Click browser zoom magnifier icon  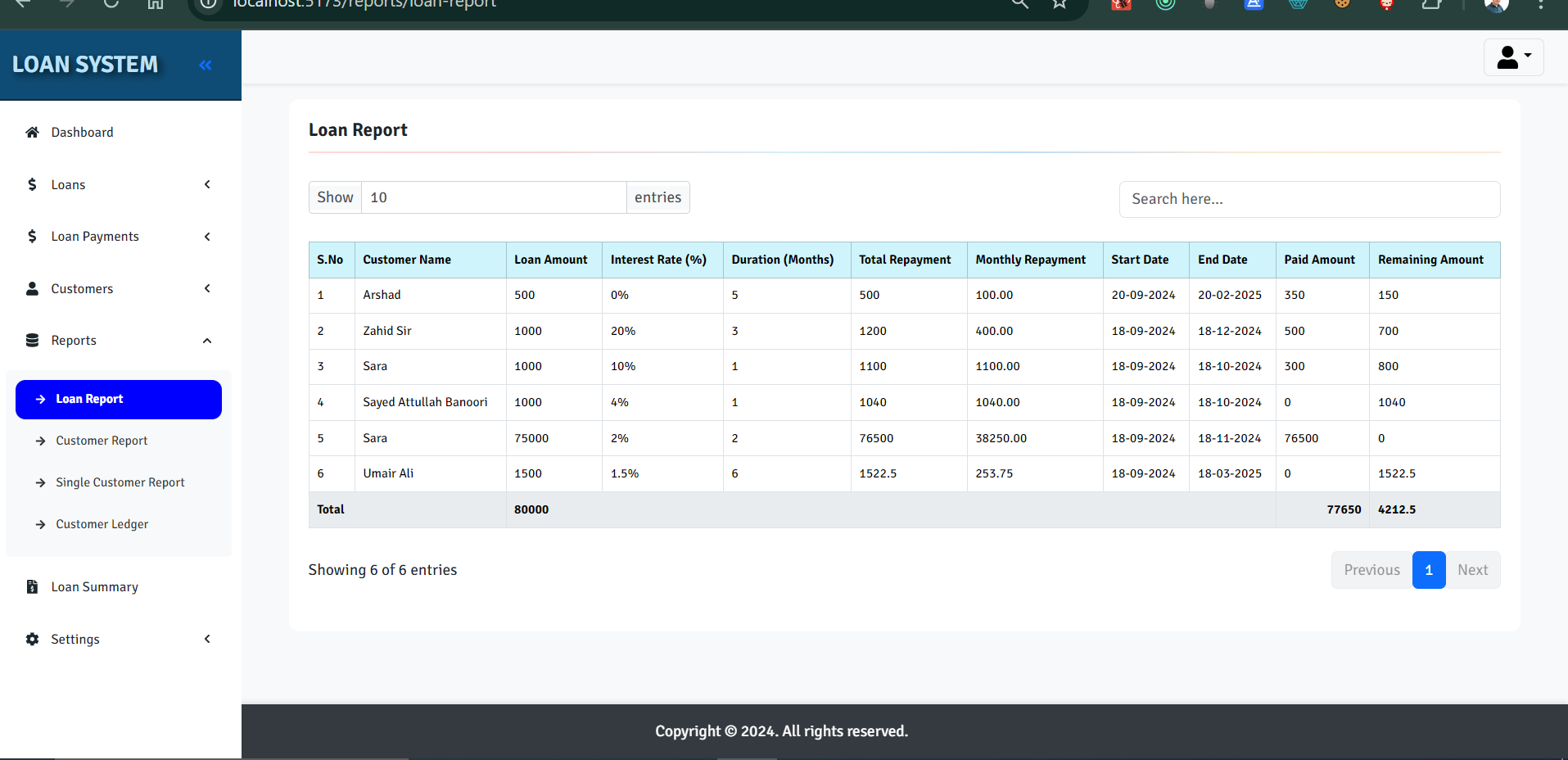tap(1019, 3)
